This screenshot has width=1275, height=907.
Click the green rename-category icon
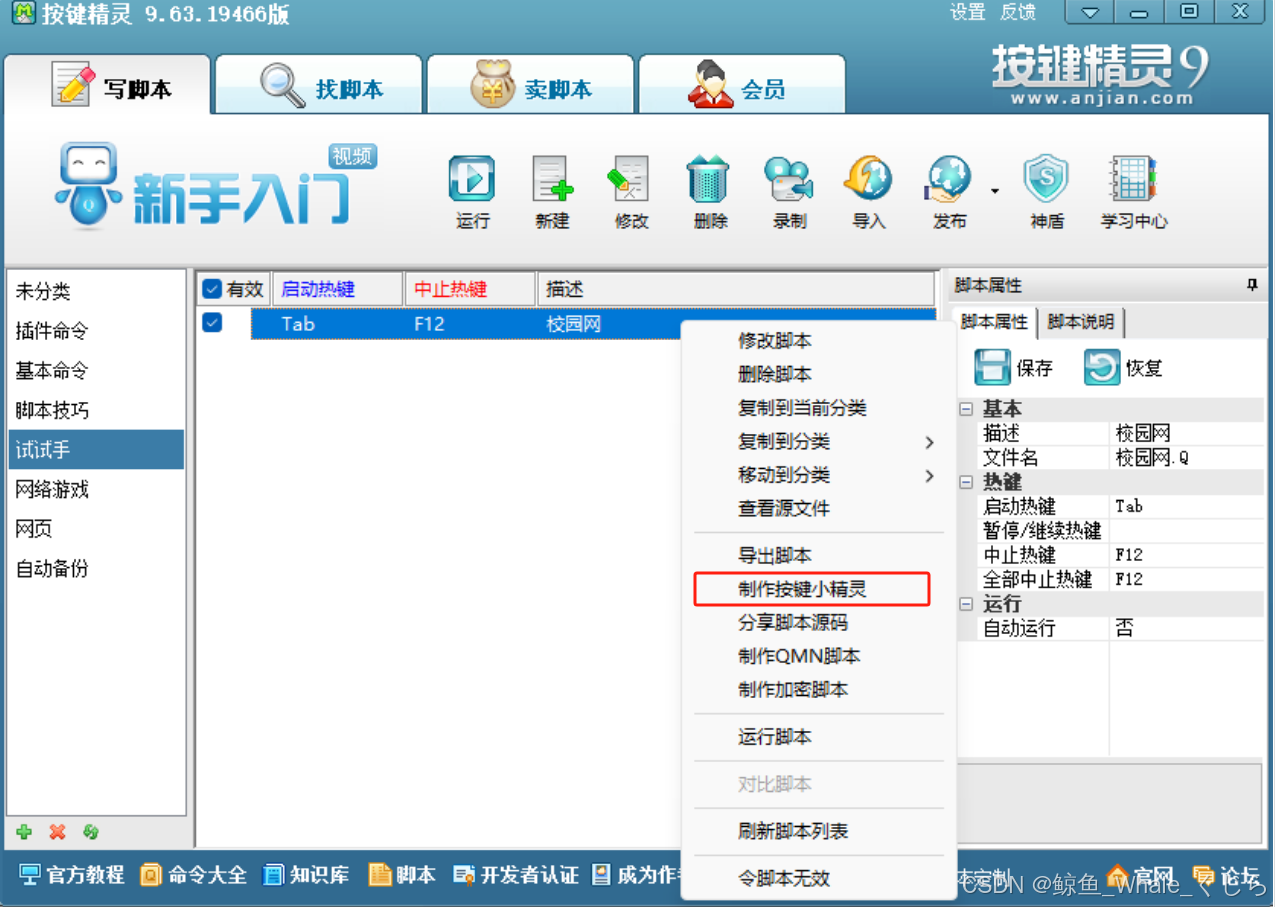91,832
